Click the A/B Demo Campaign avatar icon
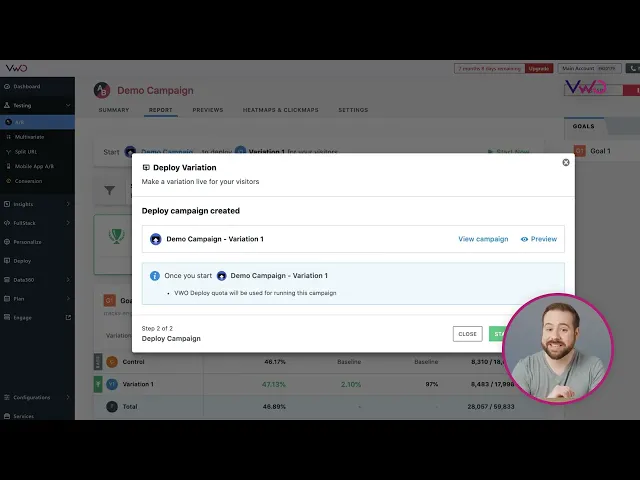Image resolution: width=640 pixels, height=480 pixels. pyautogui.click(x=102, y=90)
